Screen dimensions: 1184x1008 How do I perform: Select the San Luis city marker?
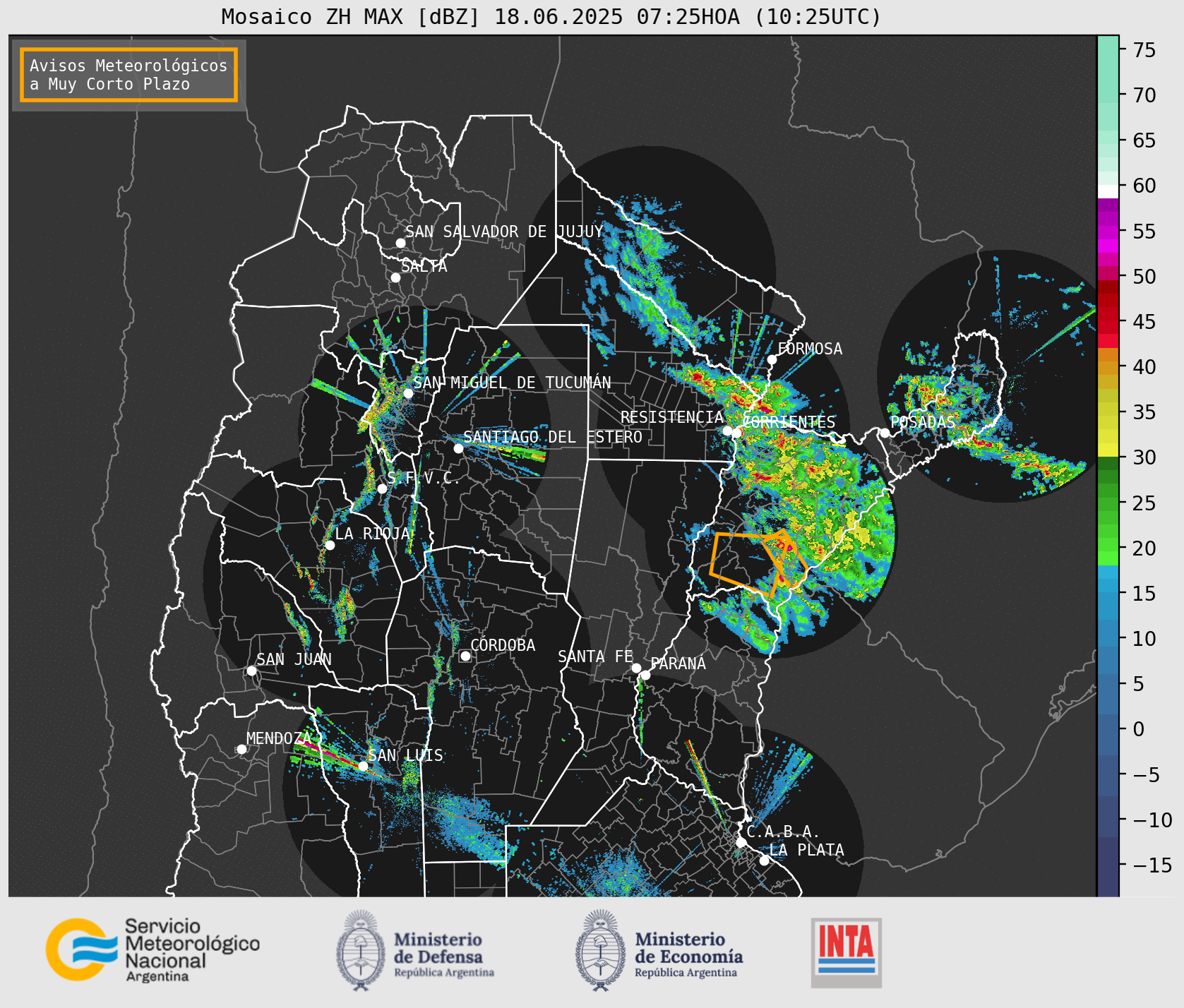(x=363, y=766)
